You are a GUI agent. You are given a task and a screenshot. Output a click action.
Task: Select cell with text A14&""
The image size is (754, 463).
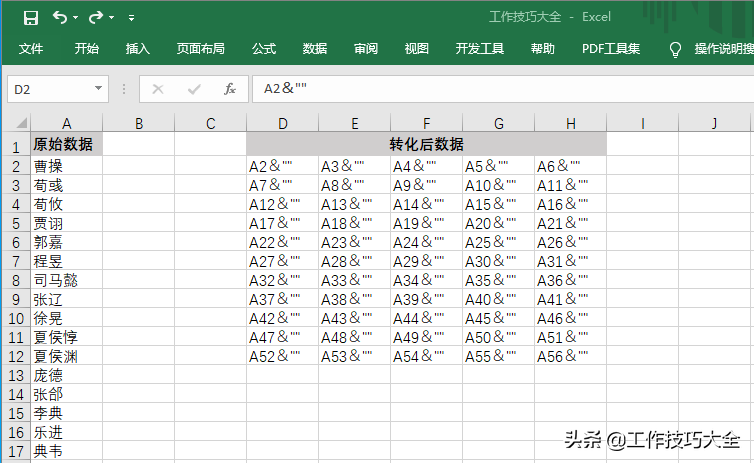(x=426, y=204)
